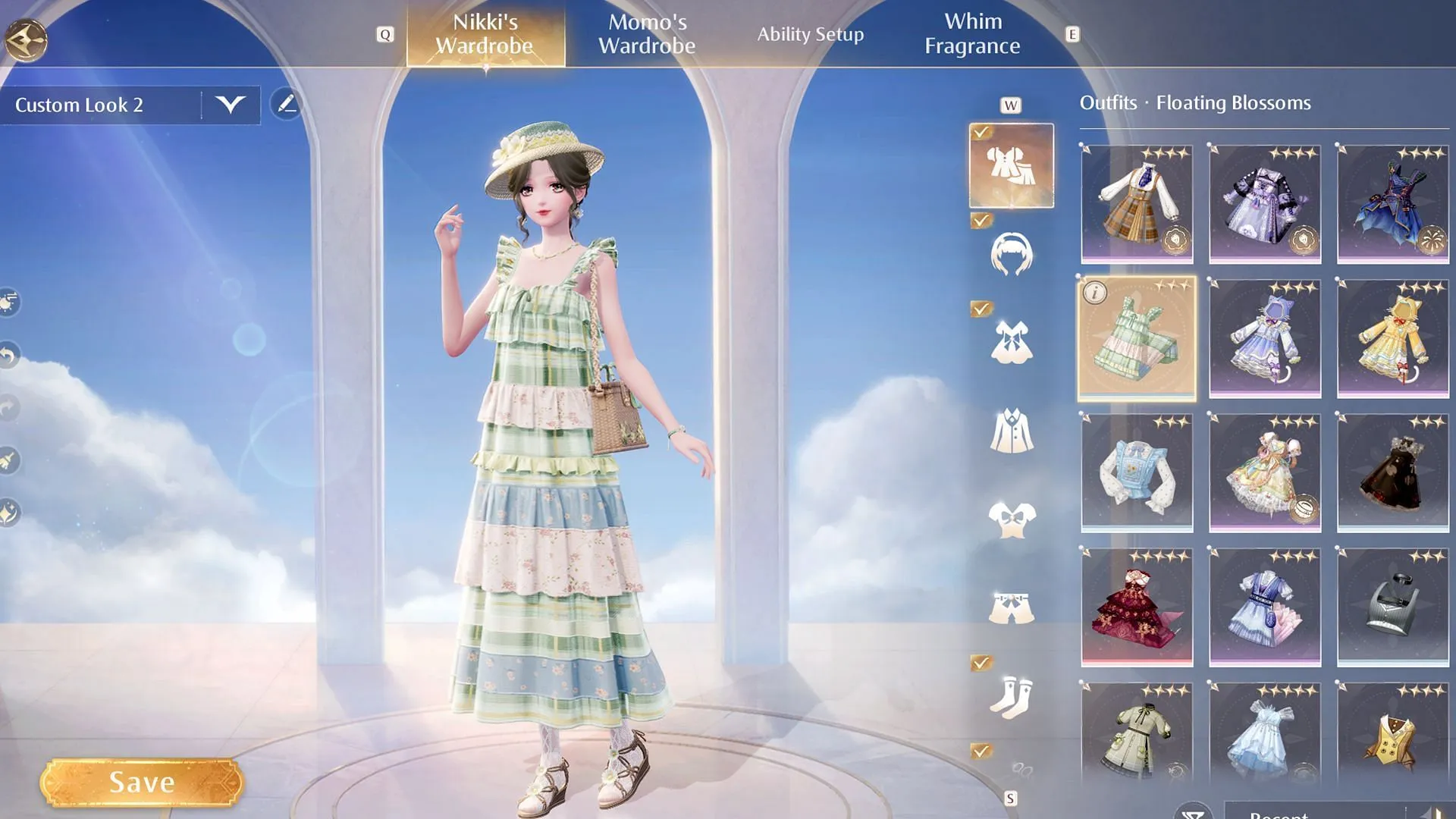
Task: Rename look using the pencil edit icon
Action: (286, 104)
